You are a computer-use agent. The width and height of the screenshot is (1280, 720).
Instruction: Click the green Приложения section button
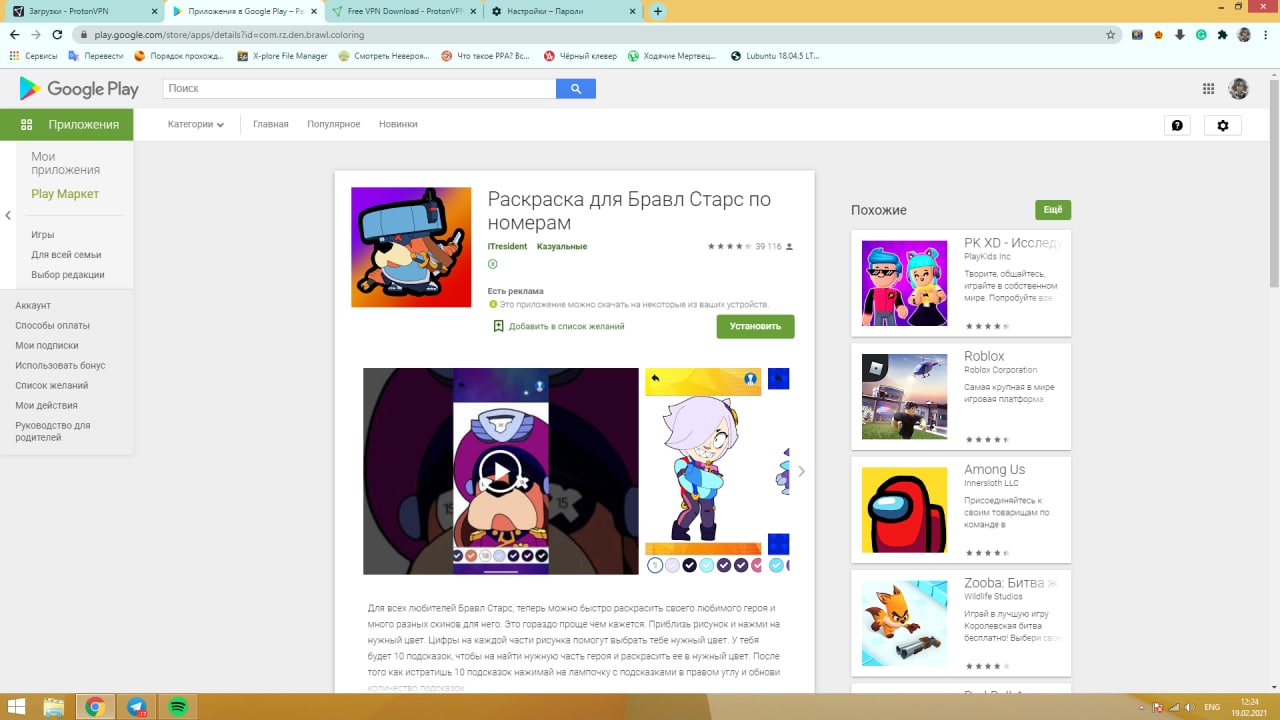point(66,125)
